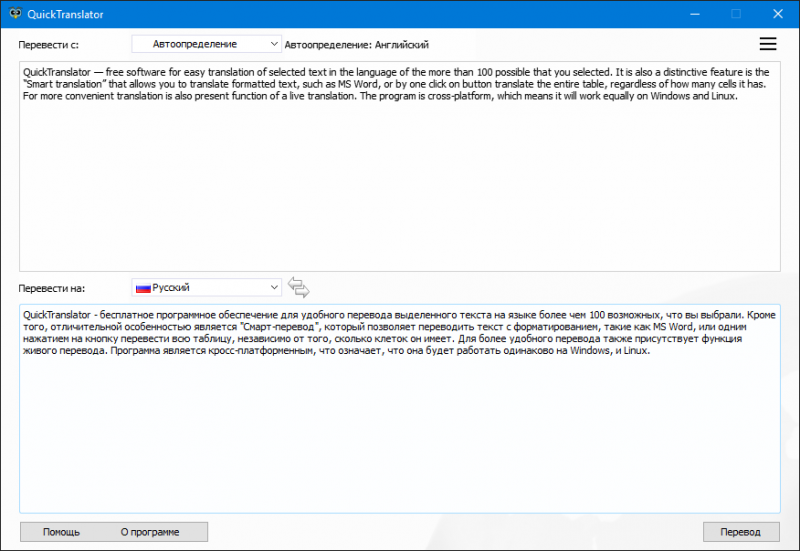Screen dimensions: 800x551
Task: Close the QuickTranslator window
Action: pyautogui.click(x=778, y=14)
